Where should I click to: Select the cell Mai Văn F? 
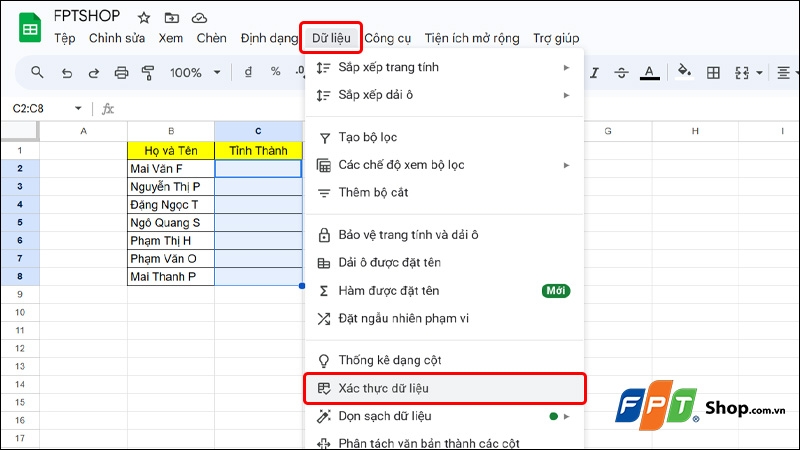171,168
